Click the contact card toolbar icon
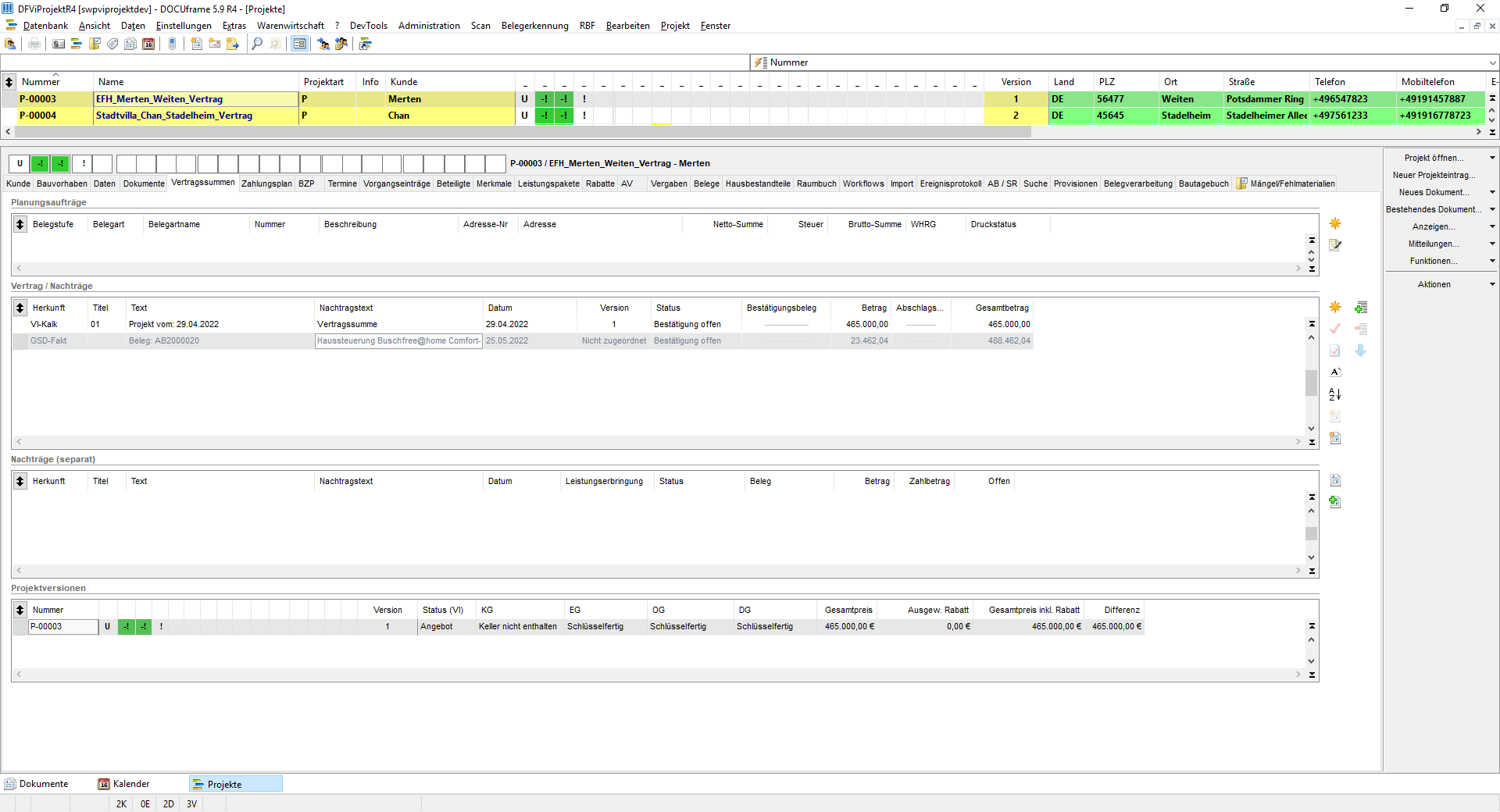This screenshot has width=1500, height=812. pos(59,45)
